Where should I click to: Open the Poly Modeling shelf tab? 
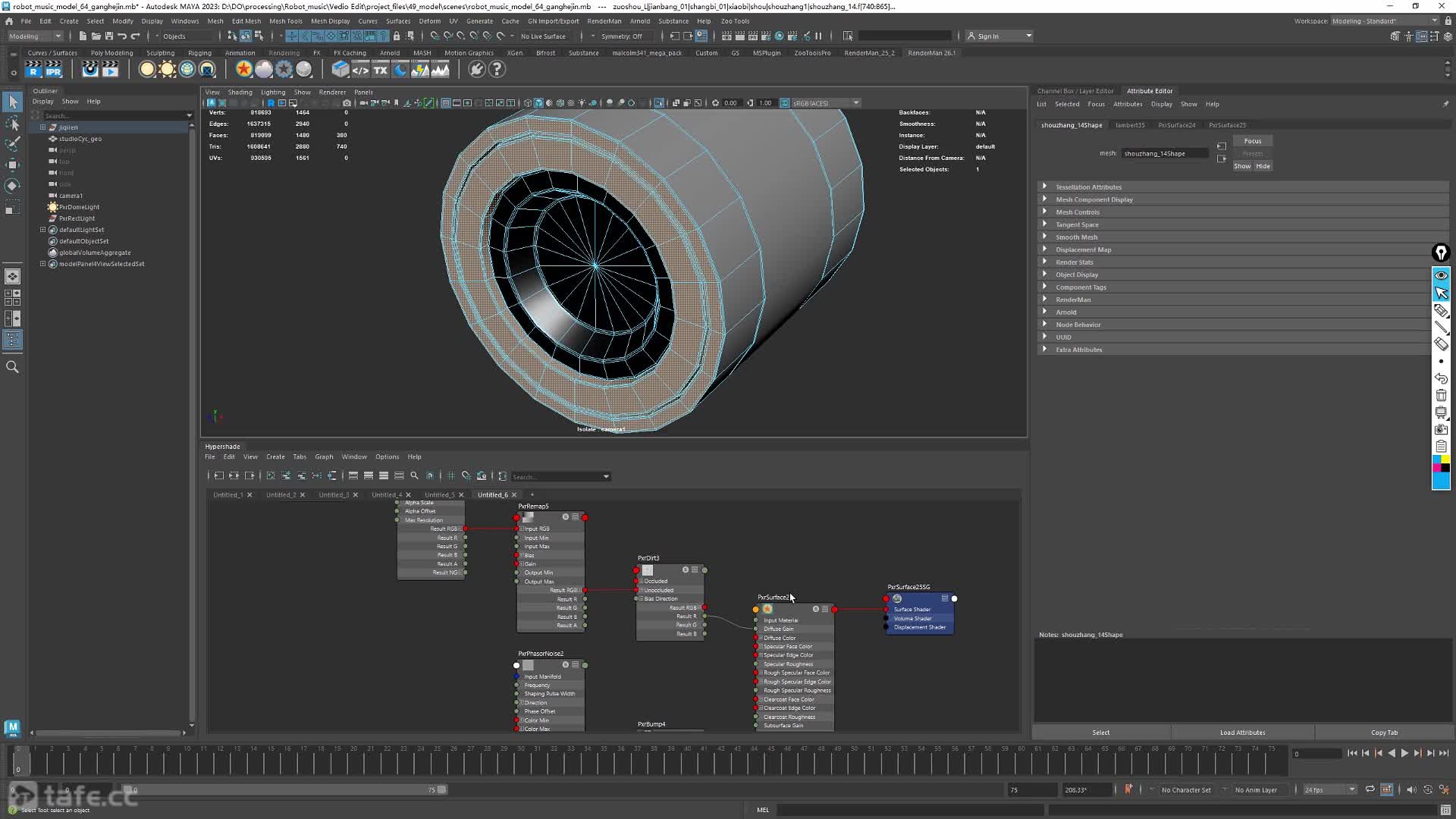coord(111,53)
